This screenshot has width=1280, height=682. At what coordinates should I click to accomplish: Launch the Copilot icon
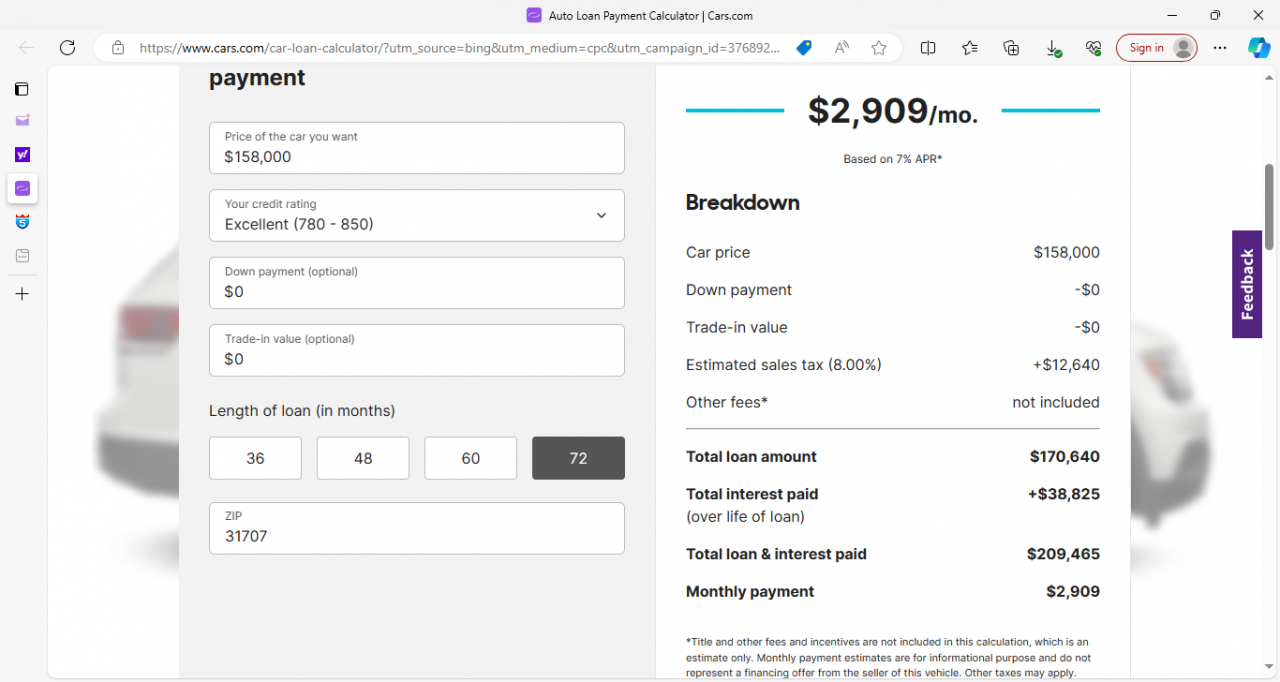point(1258,47)
